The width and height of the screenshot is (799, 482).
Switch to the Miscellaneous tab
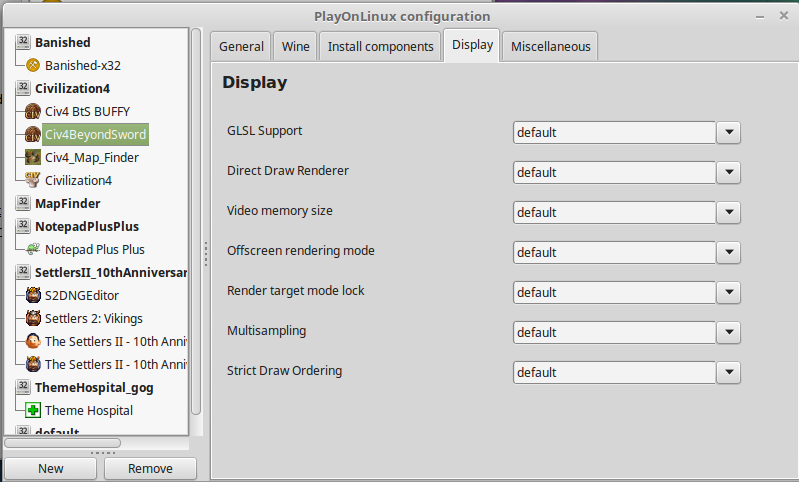click(x=550, y=46)
